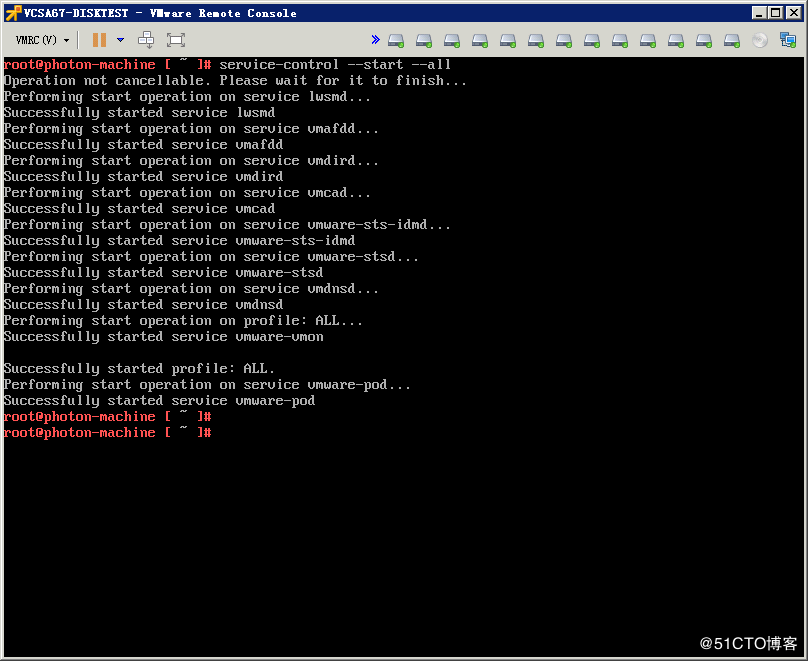
Task: Click the seventh hard disk device icon
Action: (x=564, y=40)
